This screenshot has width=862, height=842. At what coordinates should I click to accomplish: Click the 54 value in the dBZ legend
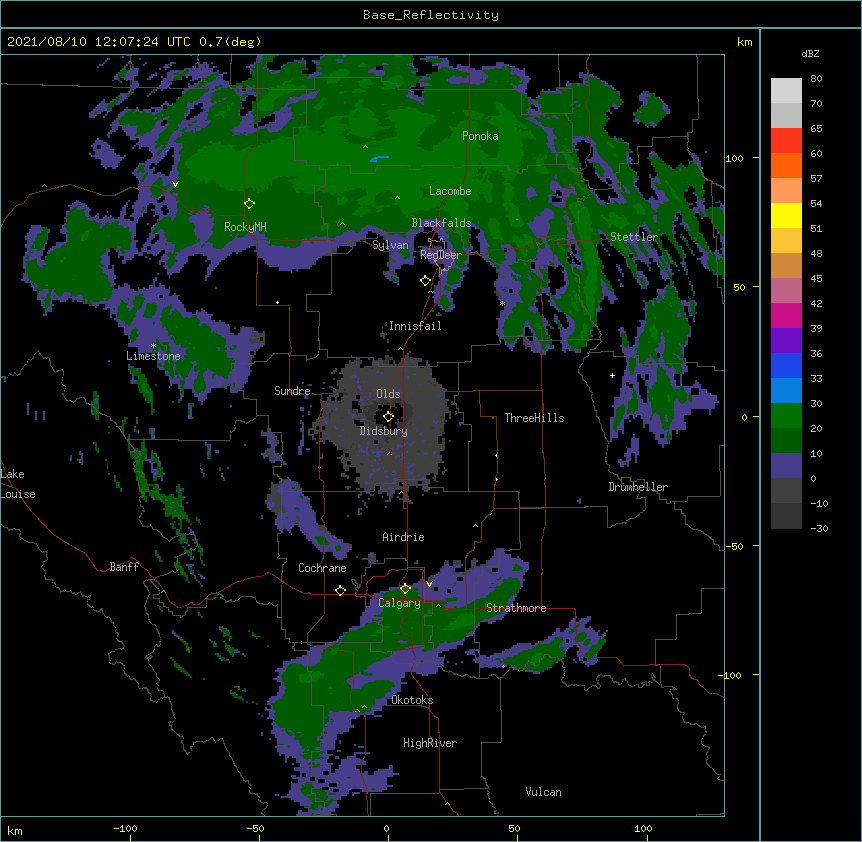[816, 204]
